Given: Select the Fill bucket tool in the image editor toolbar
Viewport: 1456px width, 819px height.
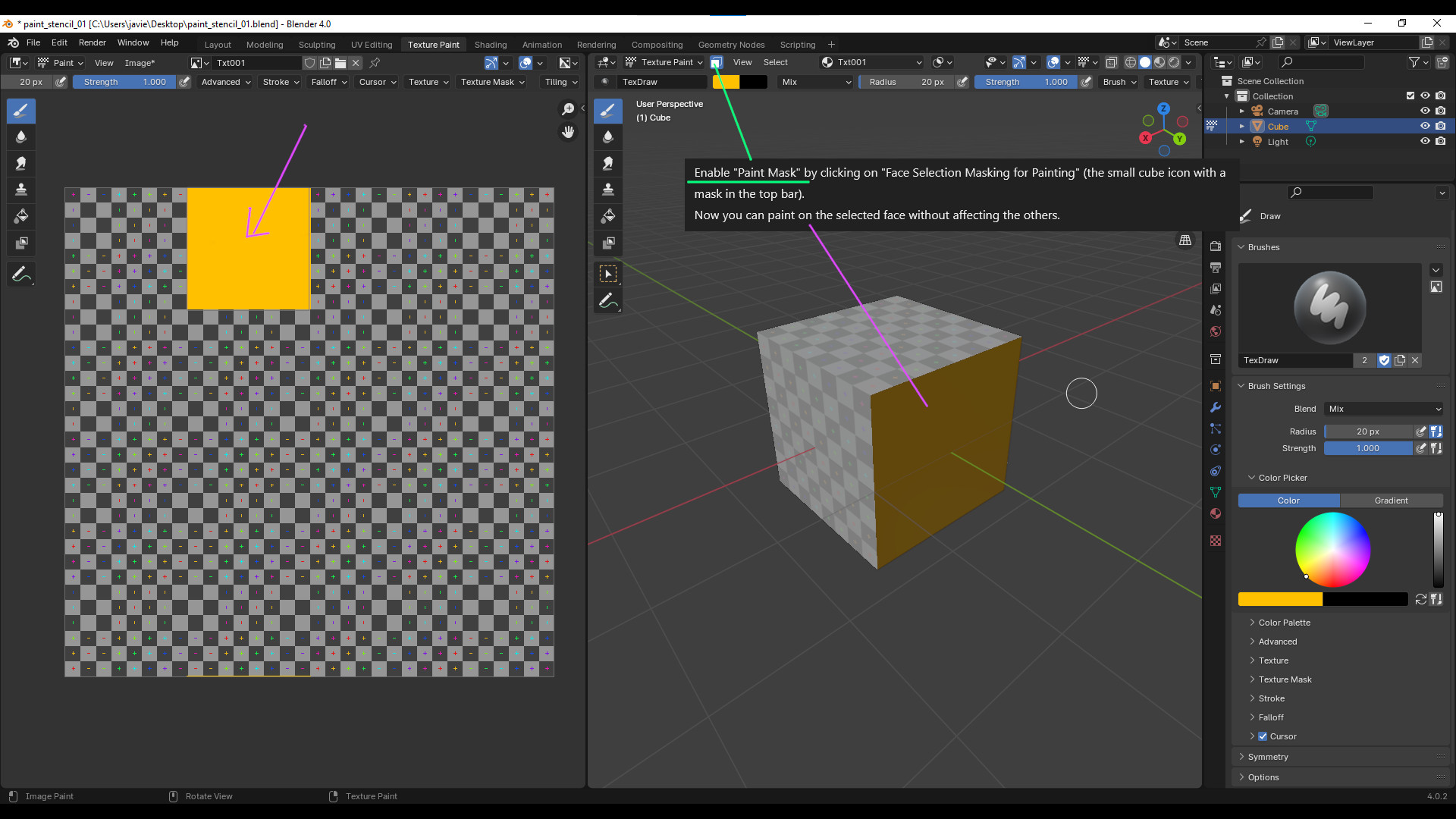Looking at the screenshot, I should pyautogui.click(x=21, y=217).
